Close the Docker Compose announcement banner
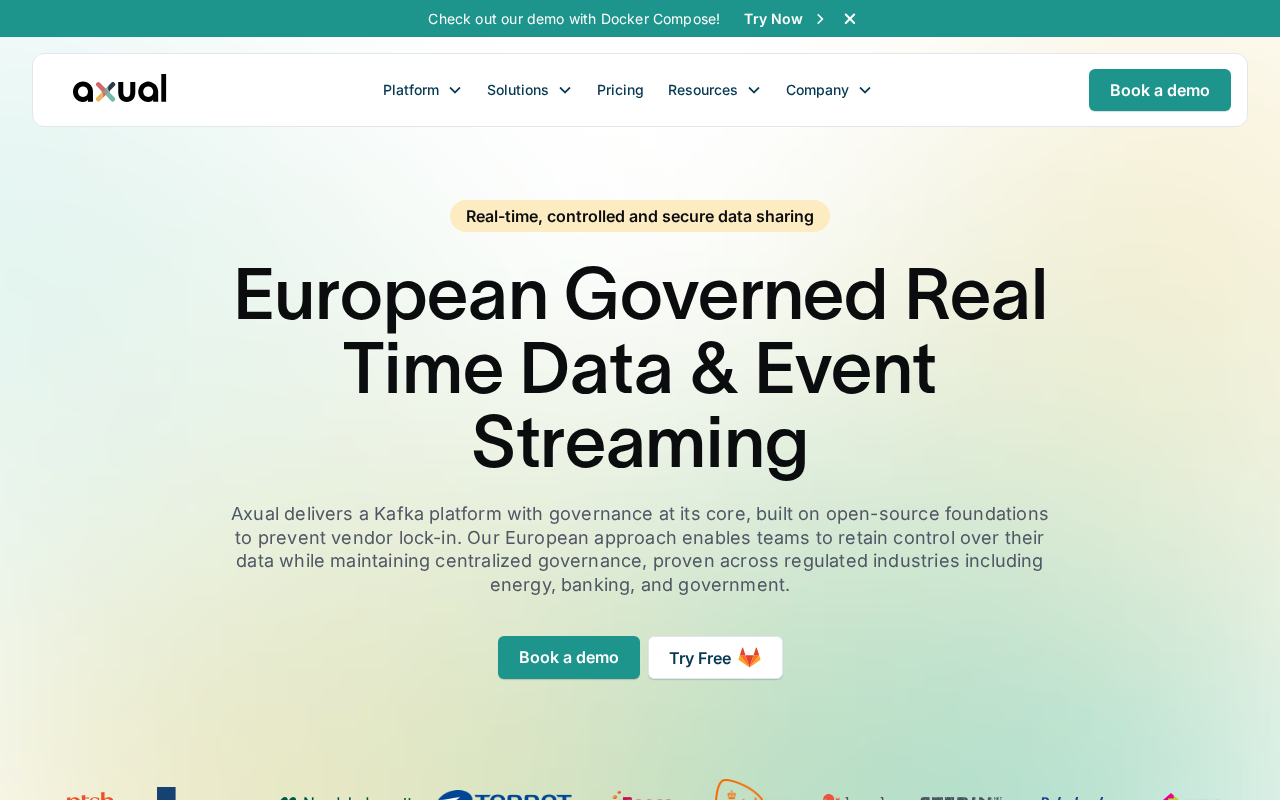Screen dimensions: 1280x800 (850, 19)
